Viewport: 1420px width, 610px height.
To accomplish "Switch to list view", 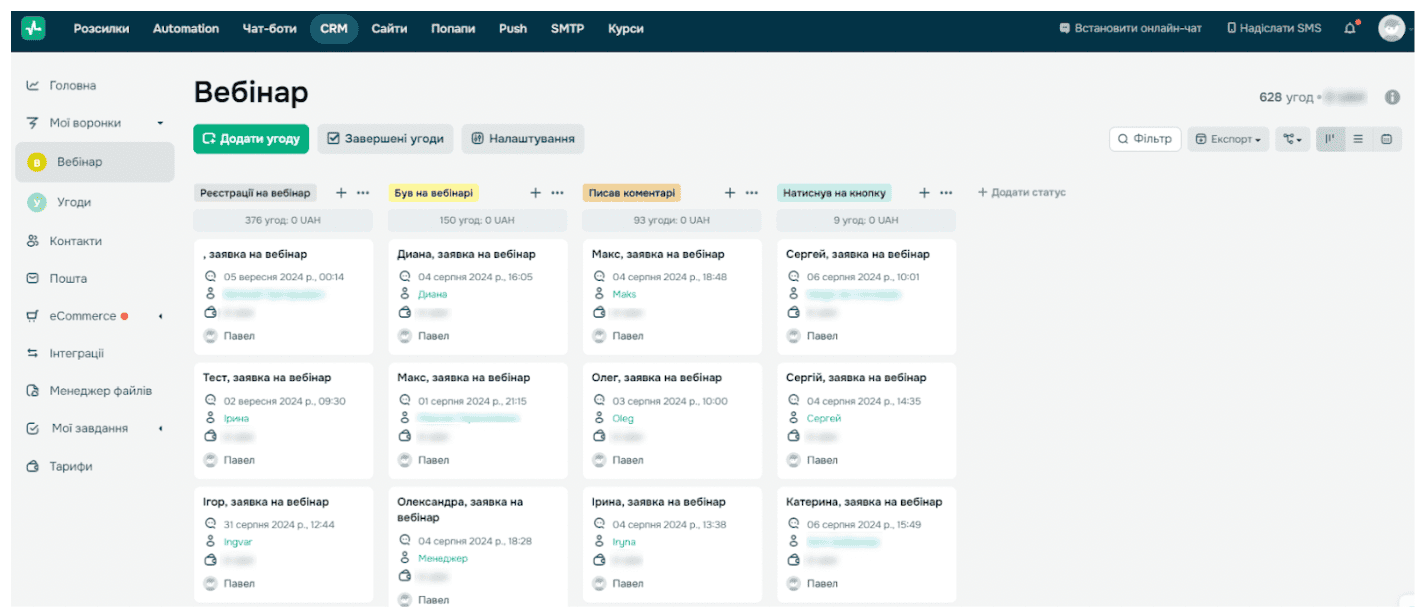I will click(x=1358, y=139).
